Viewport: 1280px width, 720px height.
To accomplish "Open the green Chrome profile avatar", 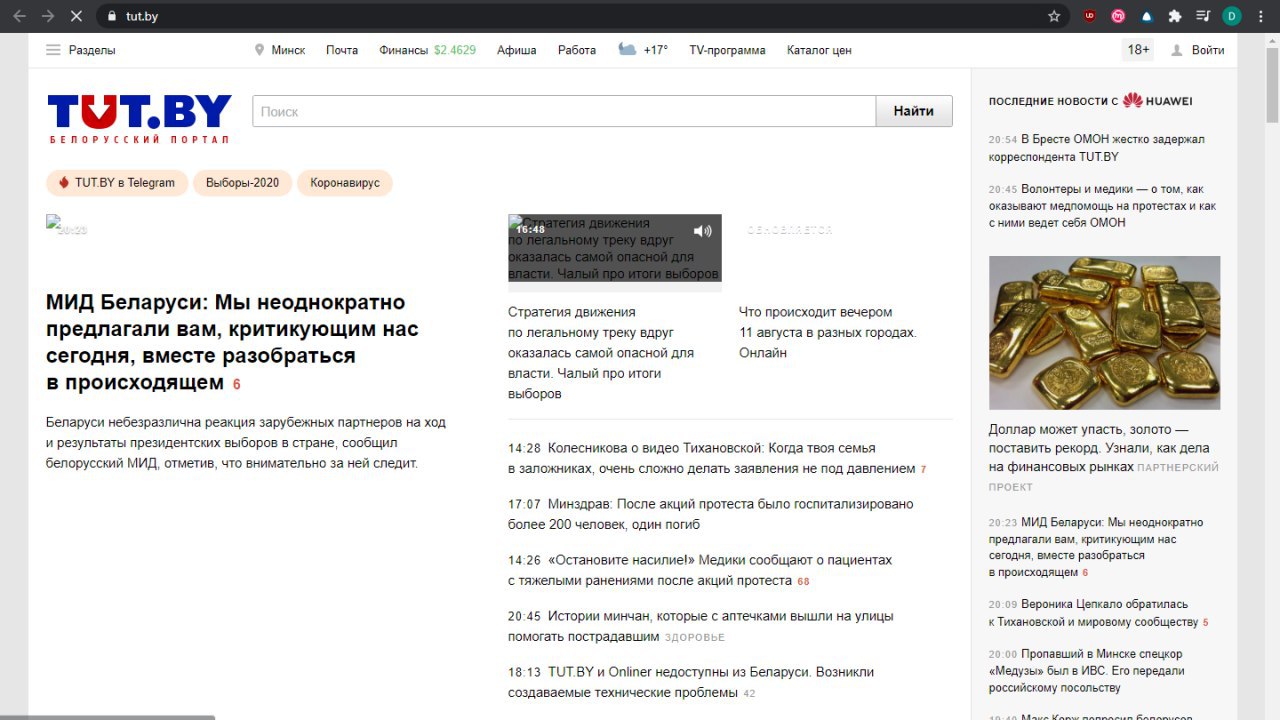I will pos(1232,16).
